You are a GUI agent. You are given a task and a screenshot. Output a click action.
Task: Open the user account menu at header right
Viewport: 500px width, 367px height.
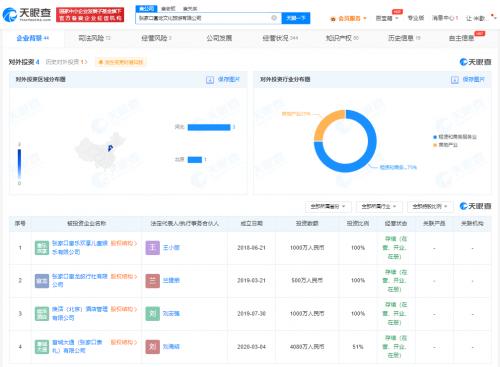[480, 18]
